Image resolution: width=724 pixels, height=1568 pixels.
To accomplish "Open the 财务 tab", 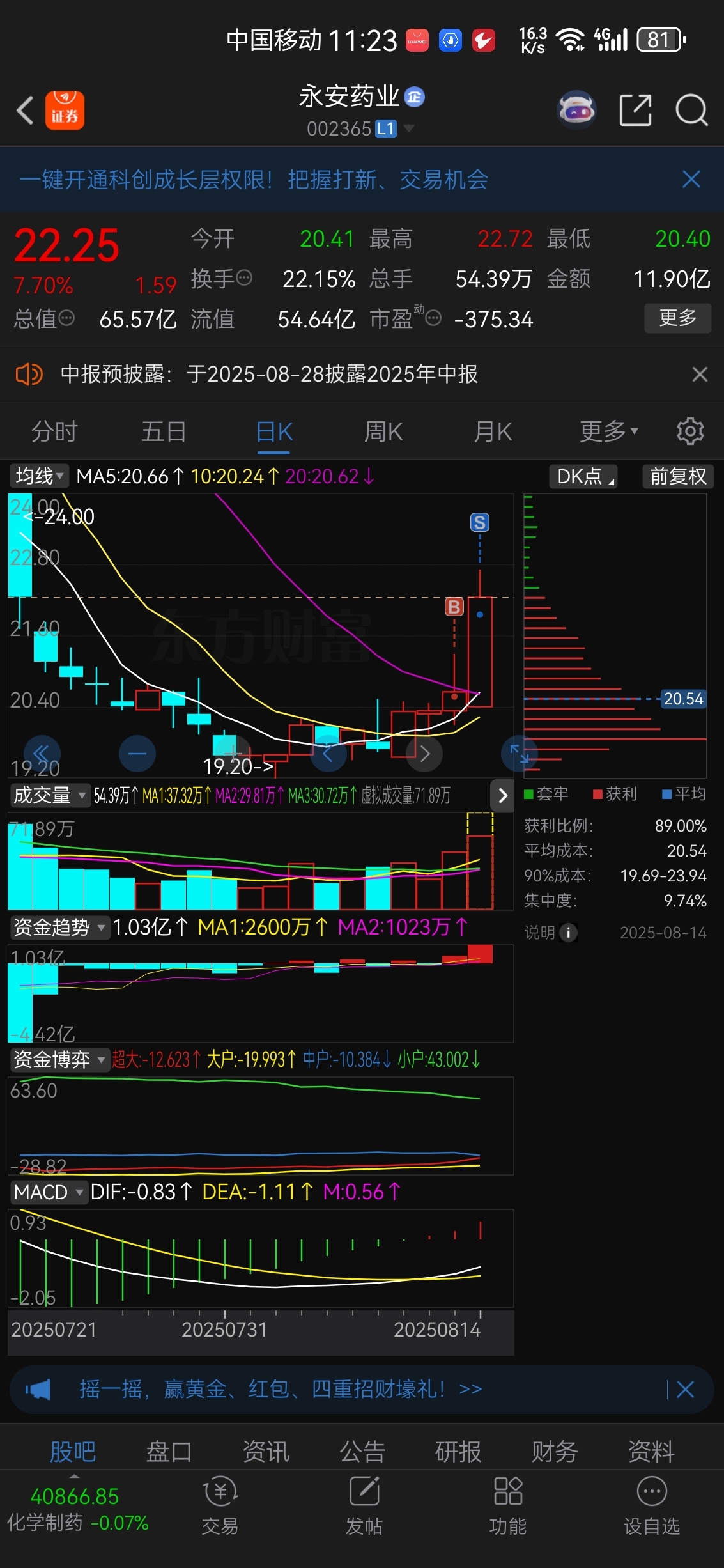I will [555, 1452].
